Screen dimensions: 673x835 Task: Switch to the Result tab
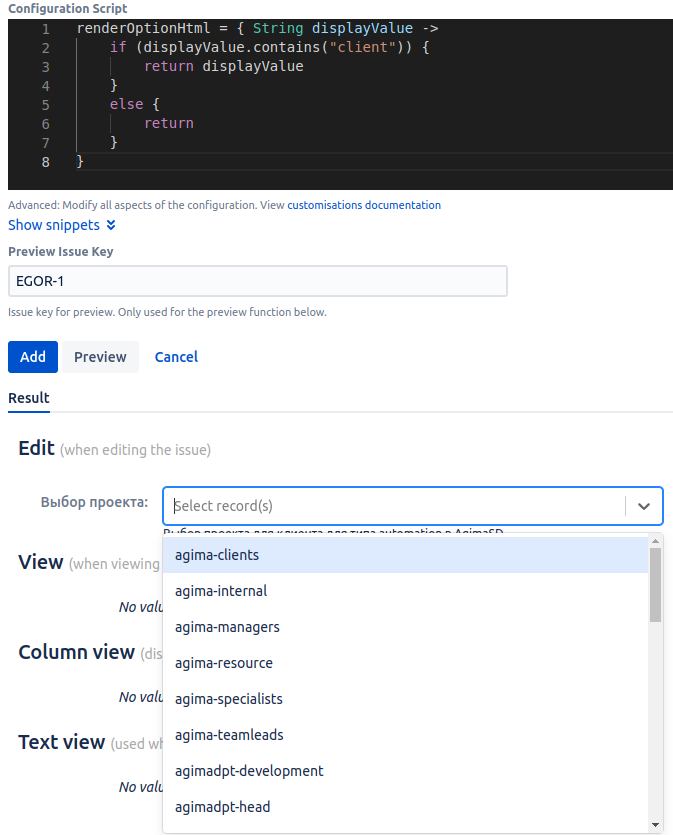(x=29, y=398)
